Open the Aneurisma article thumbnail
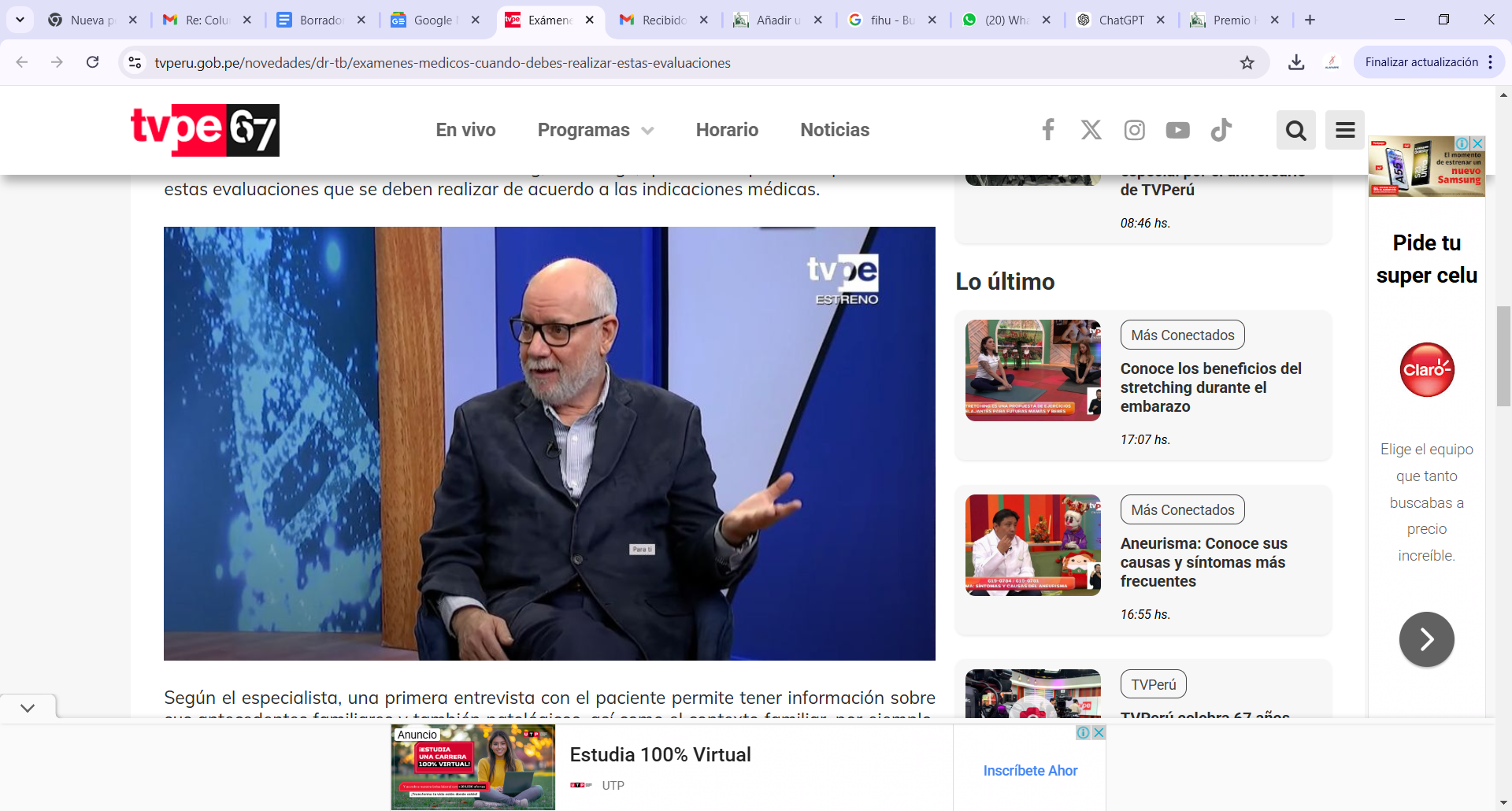 1033,545
